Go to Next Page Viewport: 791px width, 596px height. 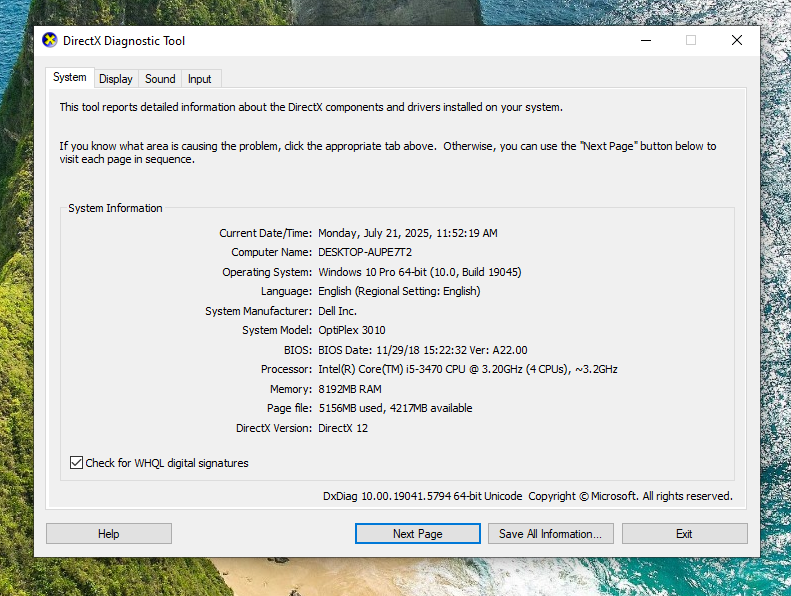[x=418, y=533]
